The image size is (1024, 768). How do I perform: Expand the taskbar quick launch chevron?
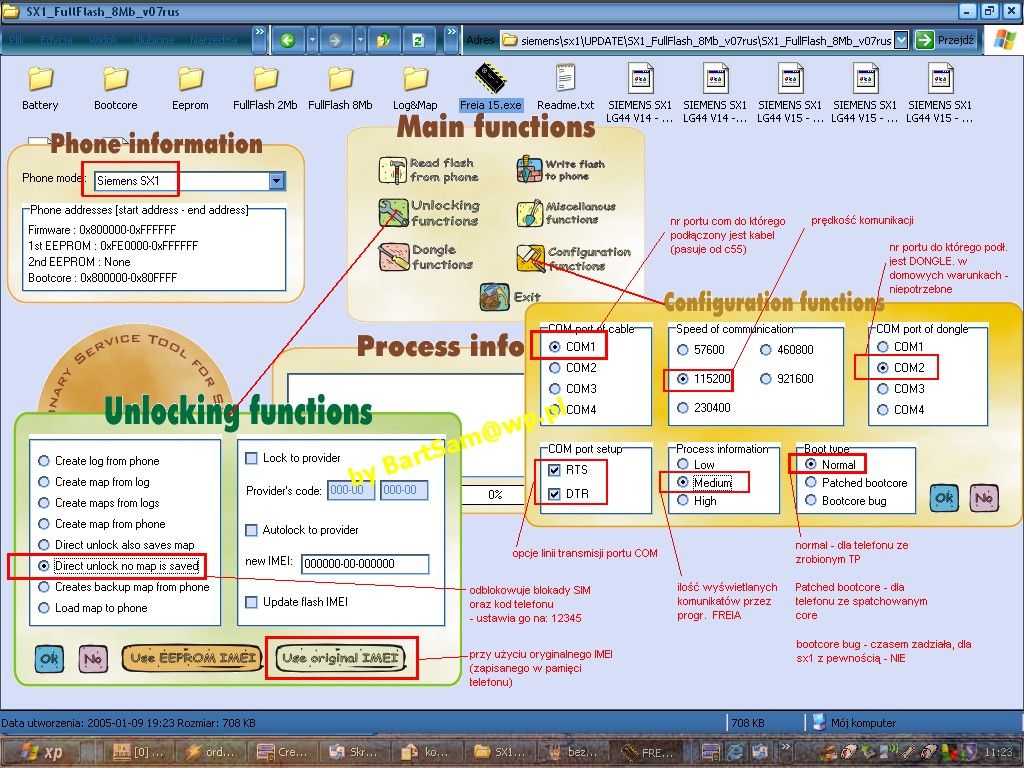pyautogui.click(x=786, y=747)
